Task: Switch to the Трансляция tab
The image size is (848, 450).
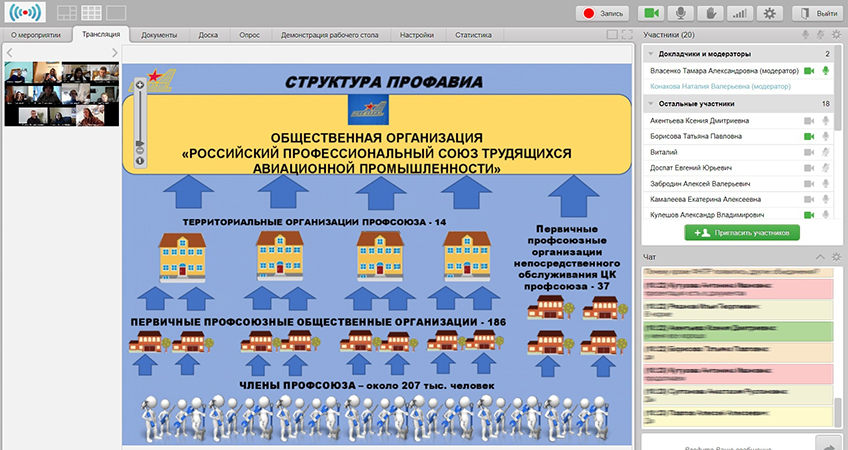Action: [101, 34]
